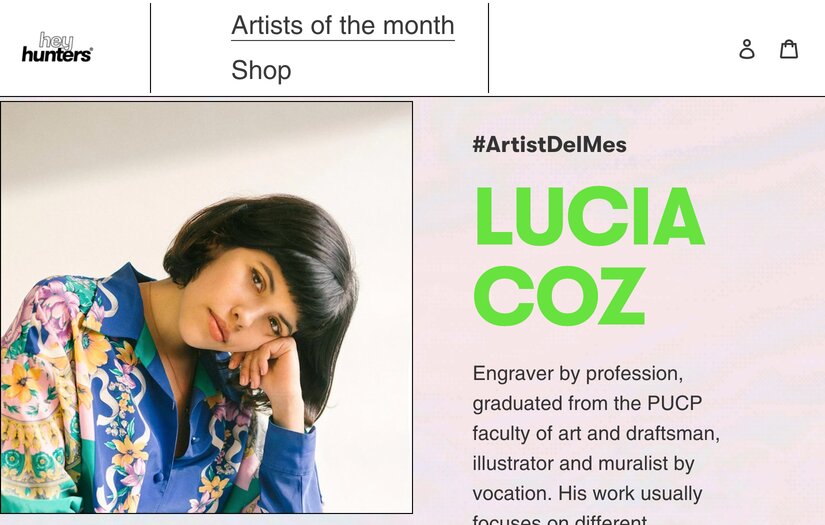This screenshot has width=825, height=525.
Task: Open the user account login icon
Action: point(747,49)
